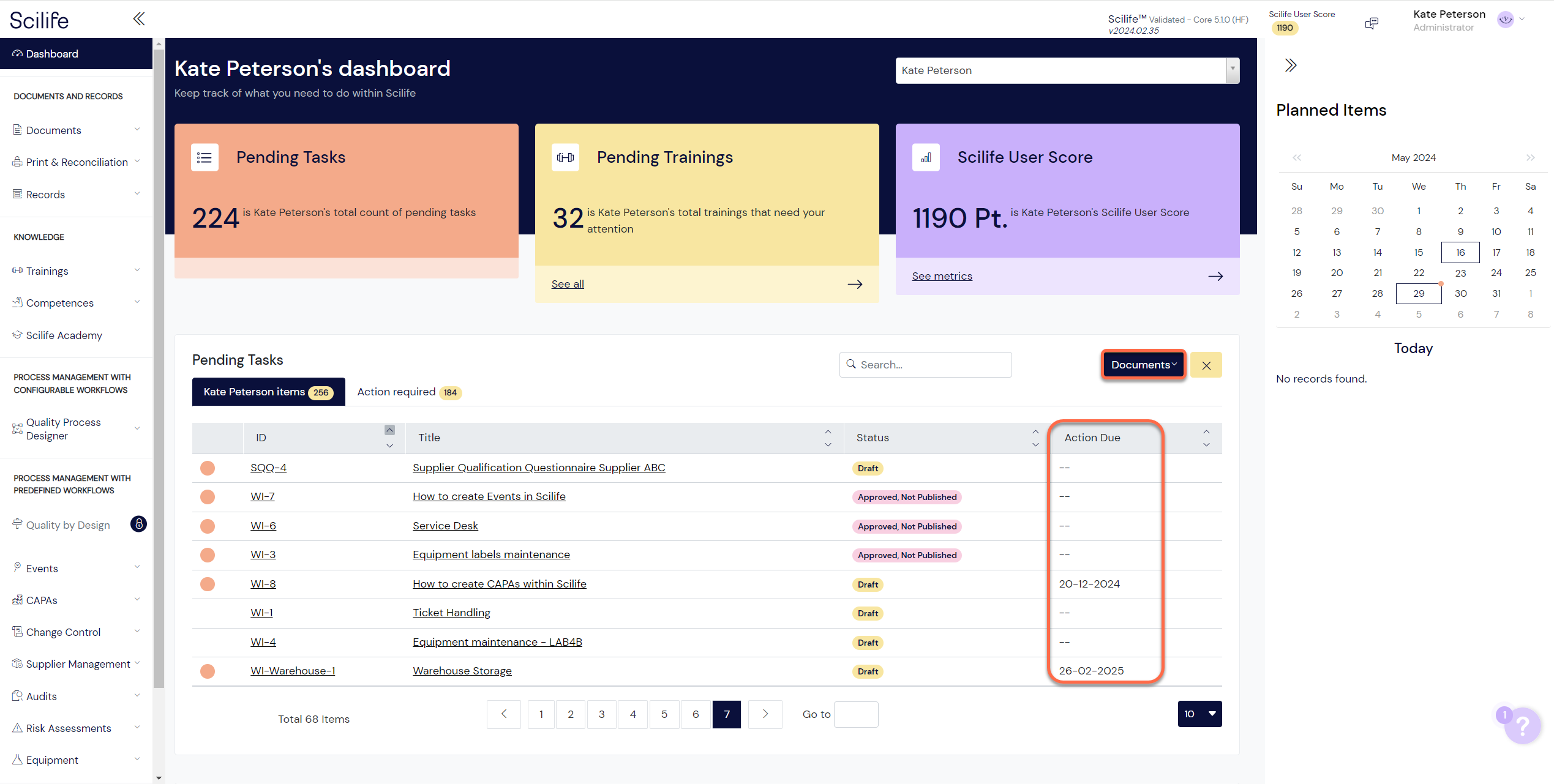Go to next calendar month
Viewport: 1554px width, 784px height.
(1531, 158)
